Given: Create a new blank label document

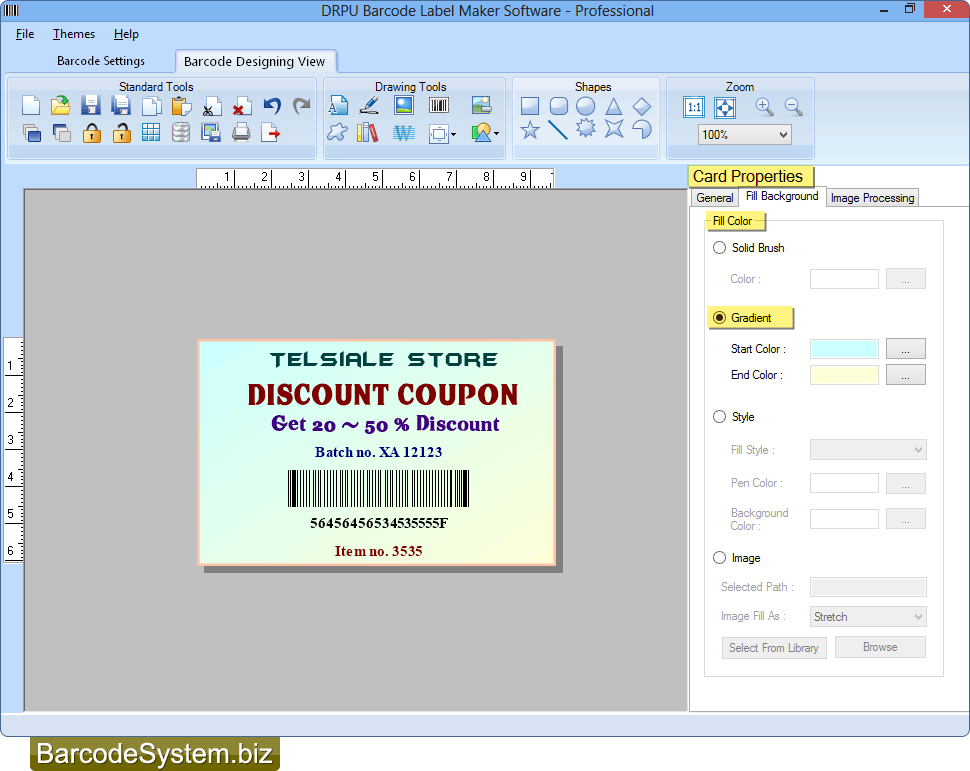Looking at the screenshot, I should coord(31,106).
